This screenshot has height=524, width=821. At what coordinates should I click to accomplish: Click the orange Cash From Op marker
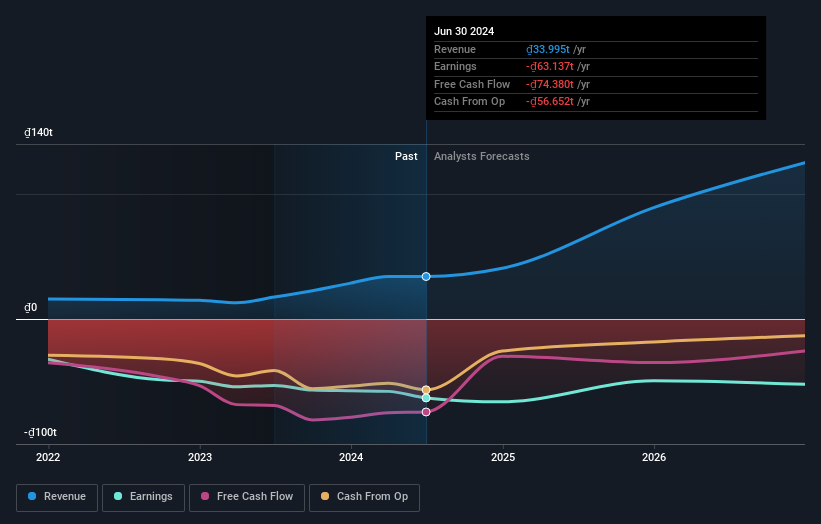point(426,390)
